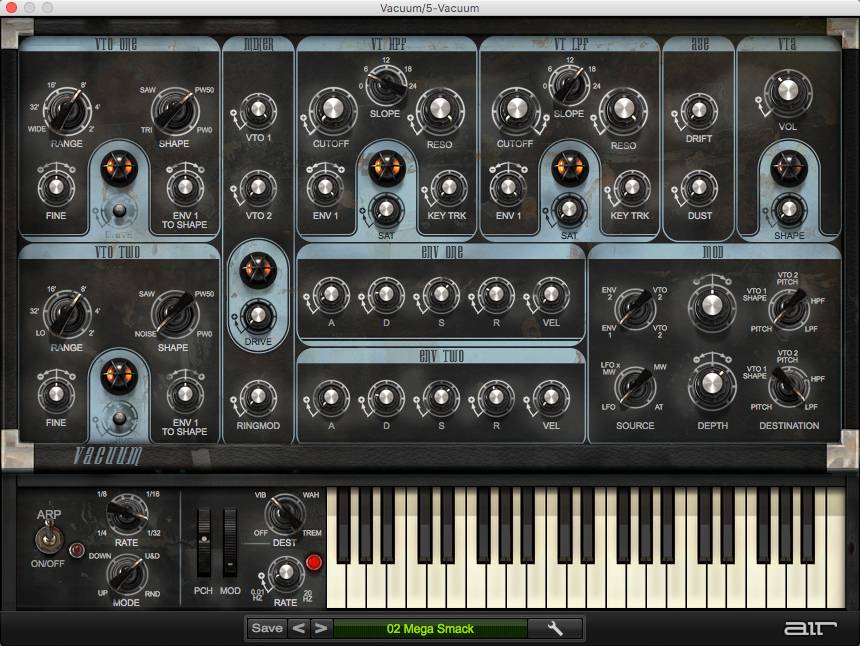Click the glowing vacuum tube in VTO ONE

click(120, 168)
